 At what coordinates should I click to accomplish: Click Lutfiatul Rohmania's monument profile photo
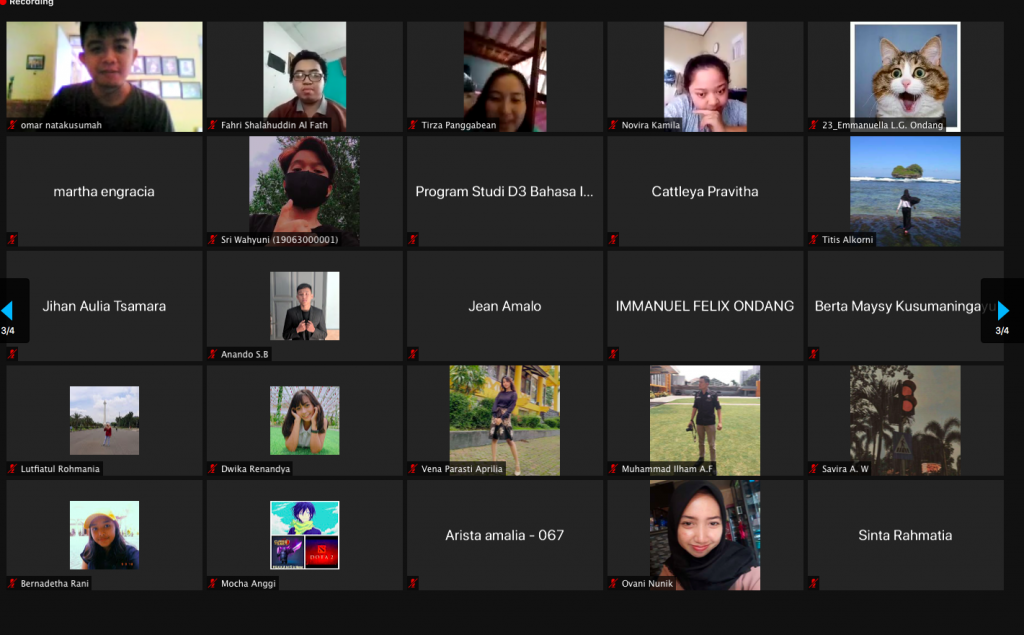pyautogui.click(x=104, y=420)
